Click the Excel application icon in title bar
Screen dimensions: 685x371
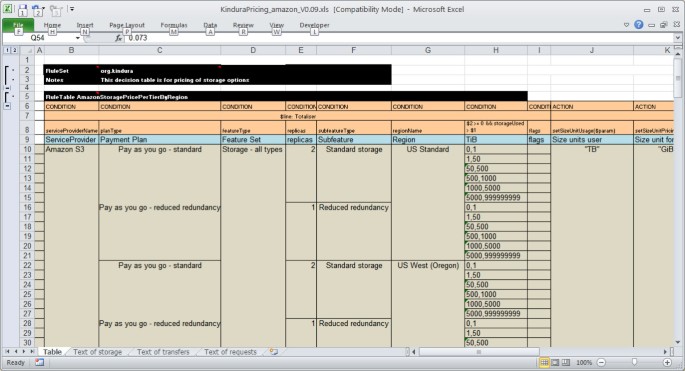7,8
